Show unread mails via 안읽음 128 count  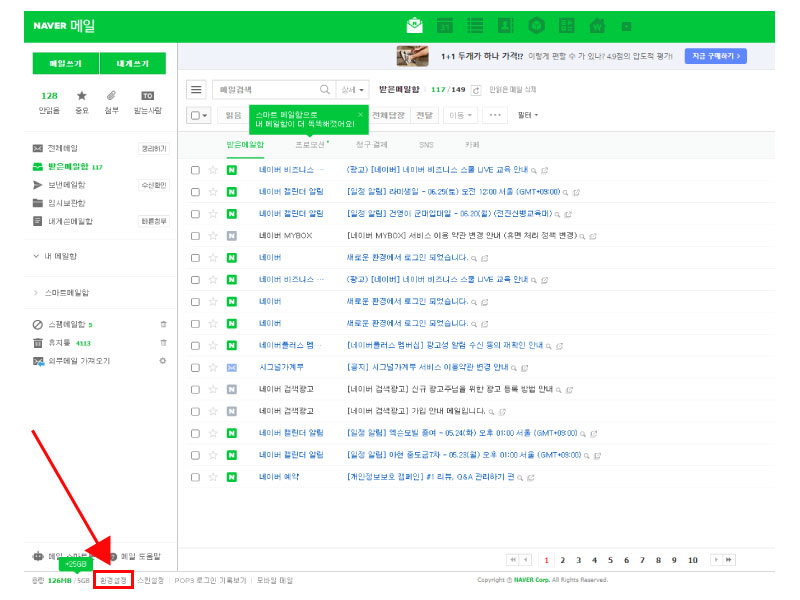click(x=49, y=102)
